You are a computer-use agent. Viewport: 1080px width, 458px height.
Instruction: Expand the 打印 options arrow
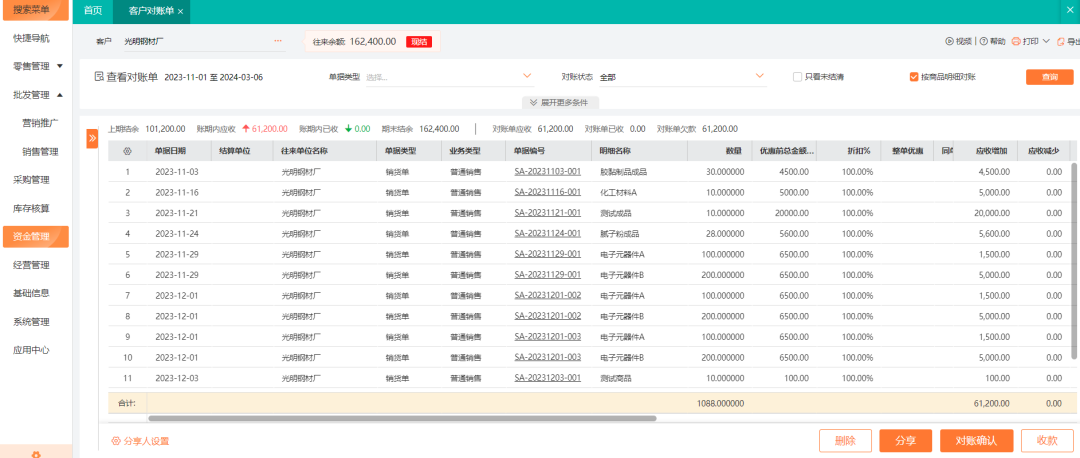tap(1046, 41)
